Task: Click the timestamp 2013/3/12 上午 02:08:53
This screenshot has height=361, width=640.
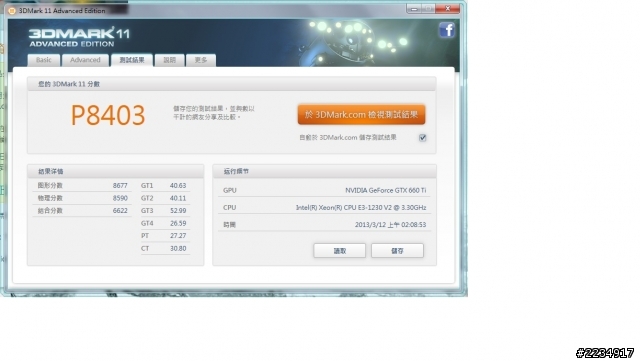Action: [x=391, y=225]
